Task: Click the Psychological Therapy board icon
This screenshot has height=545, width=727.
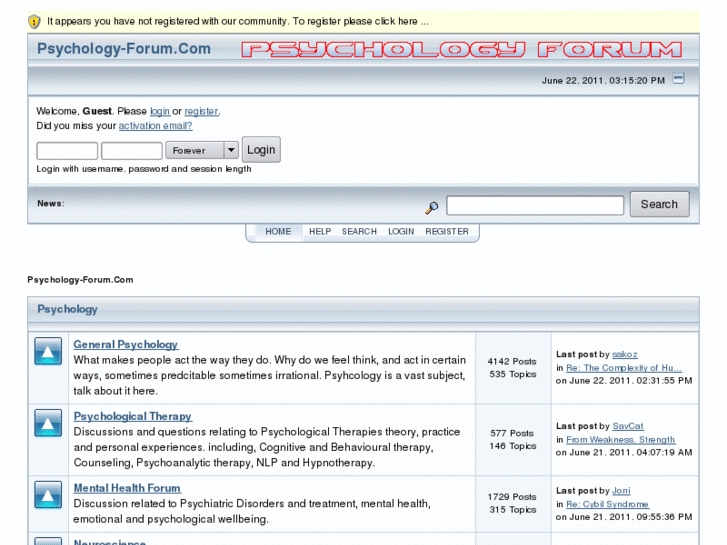Action: [48, 423]
